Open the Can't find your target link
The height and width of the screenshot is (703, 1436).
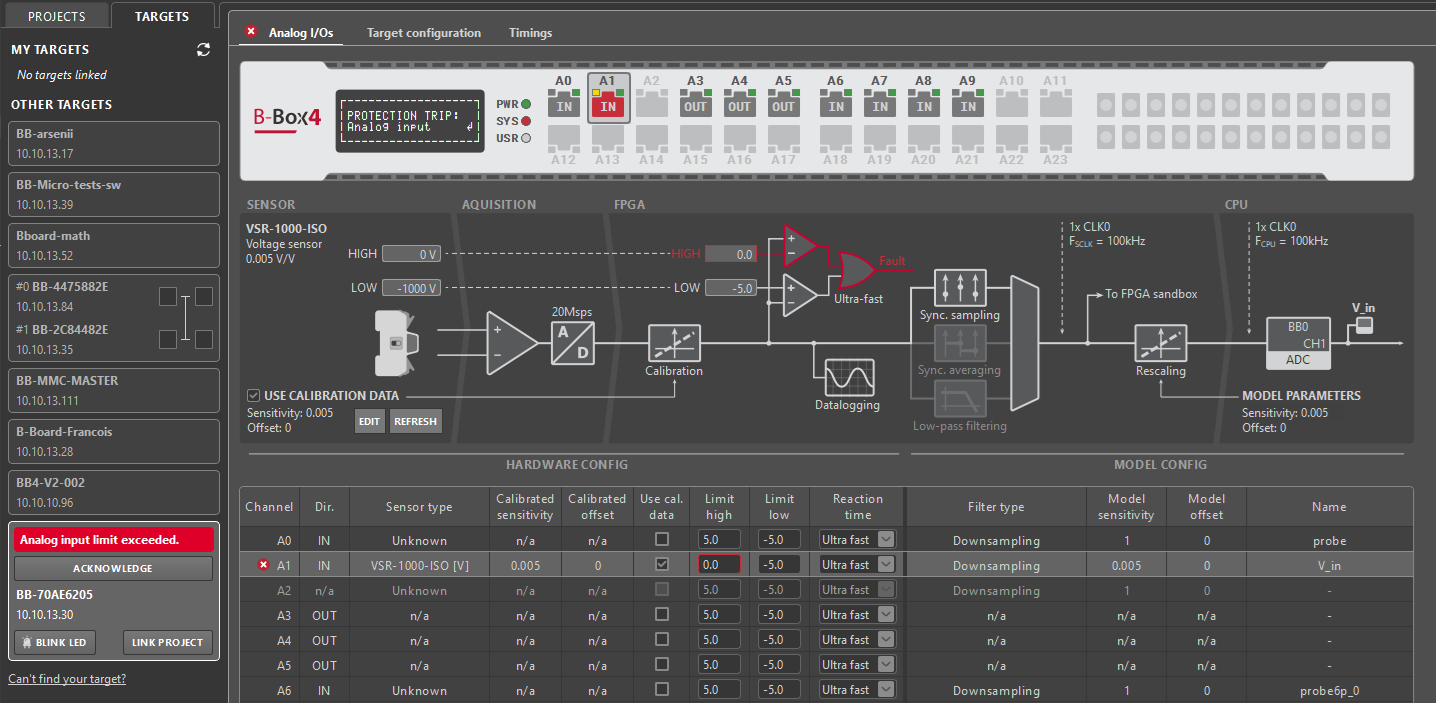[67, 679]
